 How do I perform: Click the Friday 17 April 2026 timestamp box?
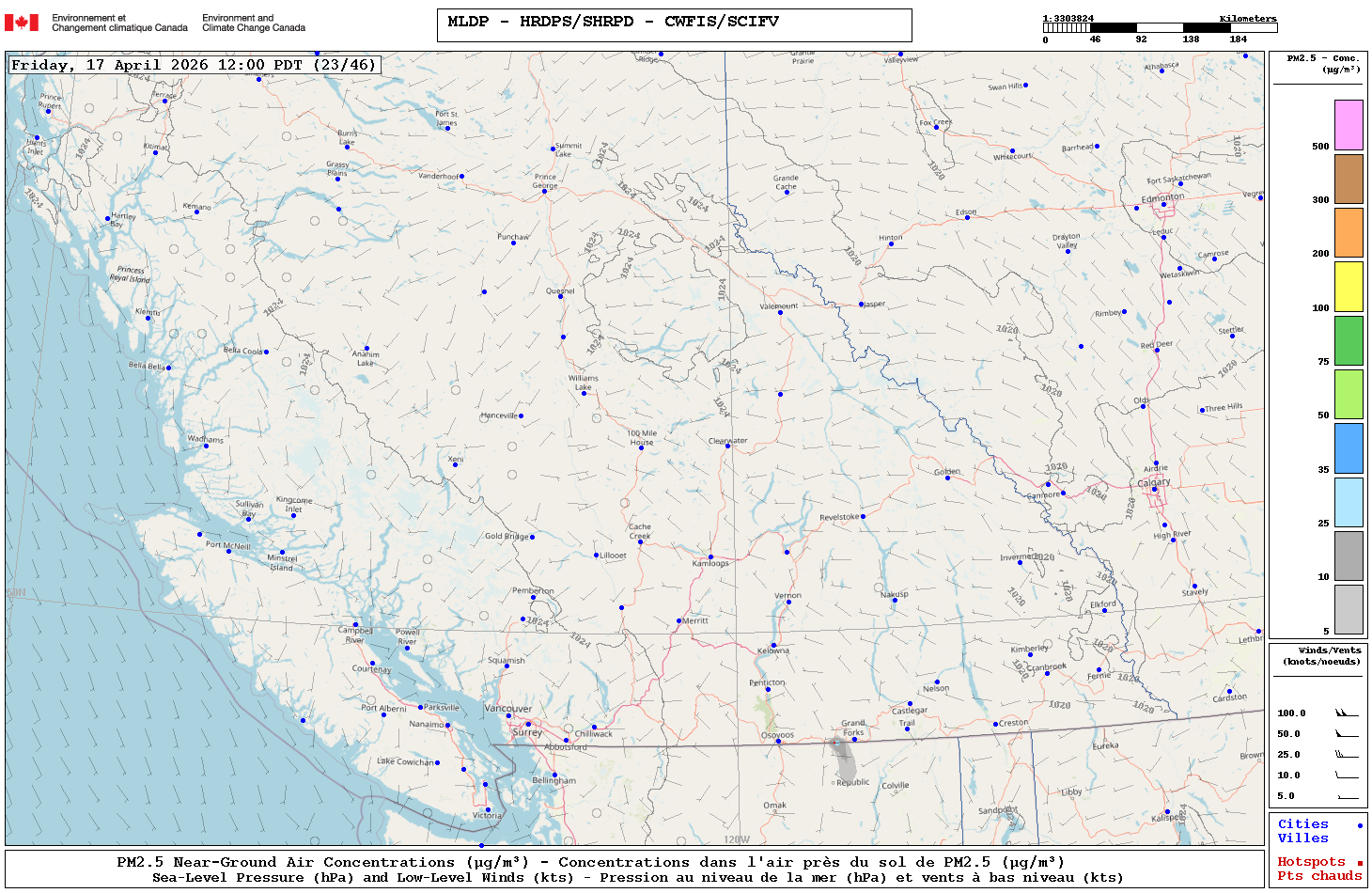tap(195, 65)
